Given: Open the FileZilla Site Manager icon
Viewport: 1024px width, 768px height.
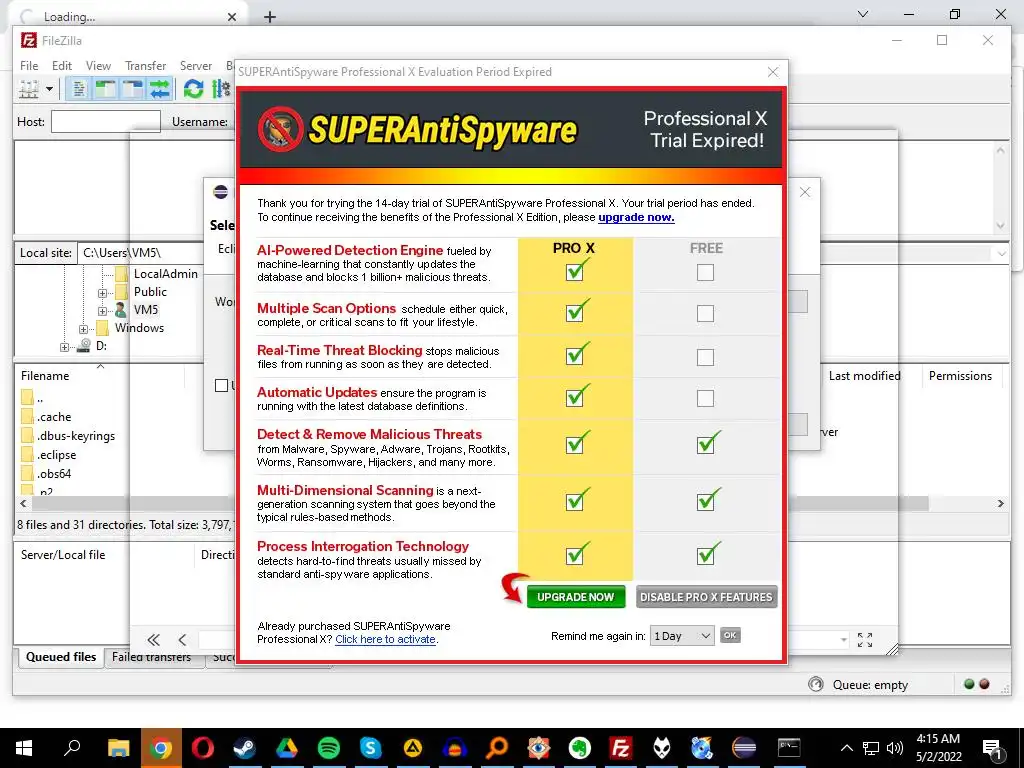Looking at the screenshot, I should coord(29,89).
